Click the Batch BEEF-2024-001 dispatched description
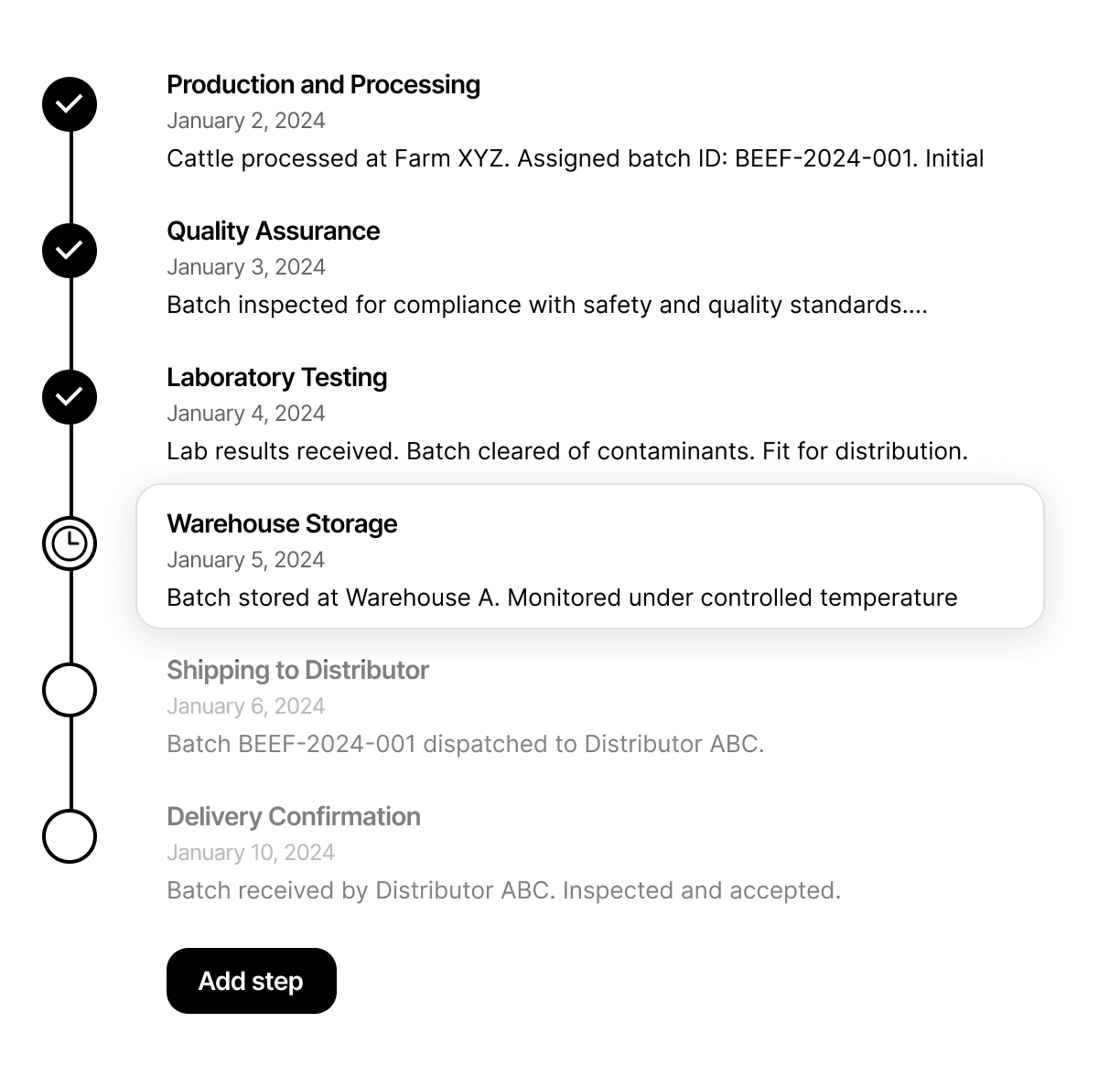The width and height of the screenshot is (1120, 1087). pos(465,744)
